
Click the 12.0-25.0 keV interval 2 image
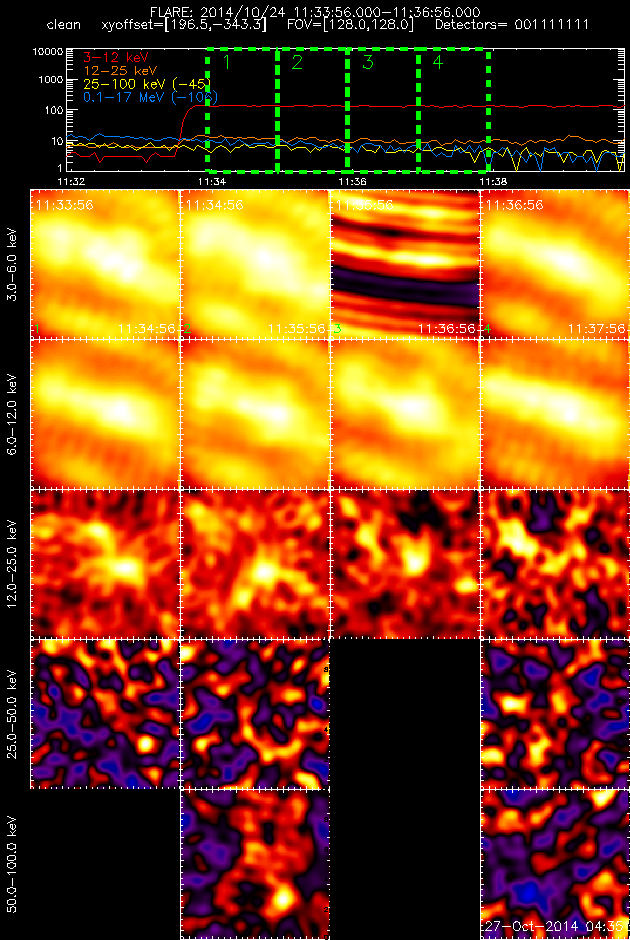point(255,564)
